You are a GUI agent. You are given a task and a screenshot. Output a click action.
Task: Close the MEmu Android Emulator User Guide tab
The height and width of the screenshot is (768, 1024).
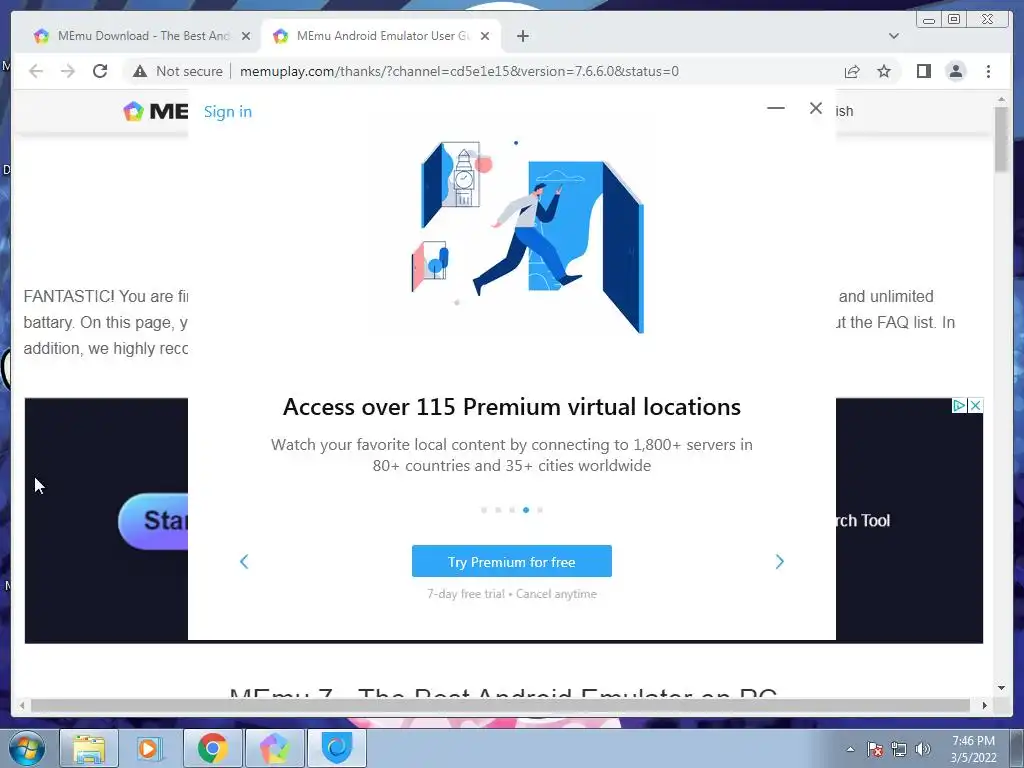pos(485,36)
